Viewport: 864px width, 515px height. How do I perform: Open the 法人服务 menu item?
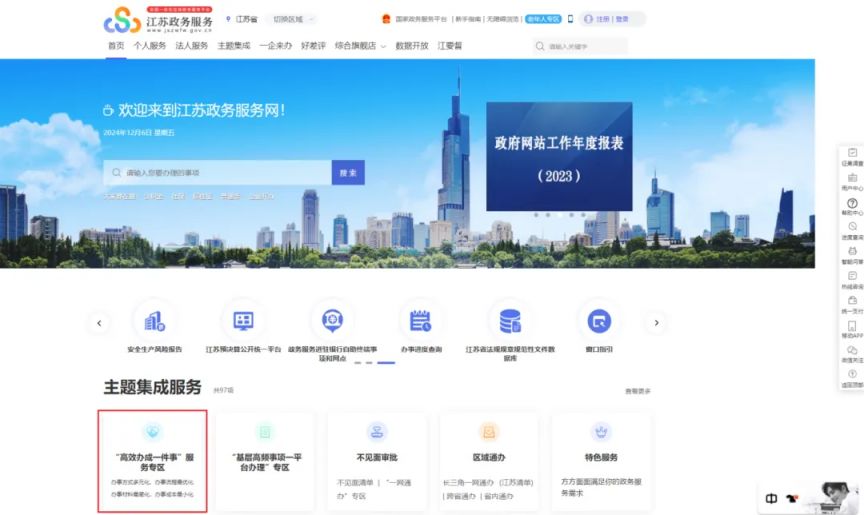192,46
